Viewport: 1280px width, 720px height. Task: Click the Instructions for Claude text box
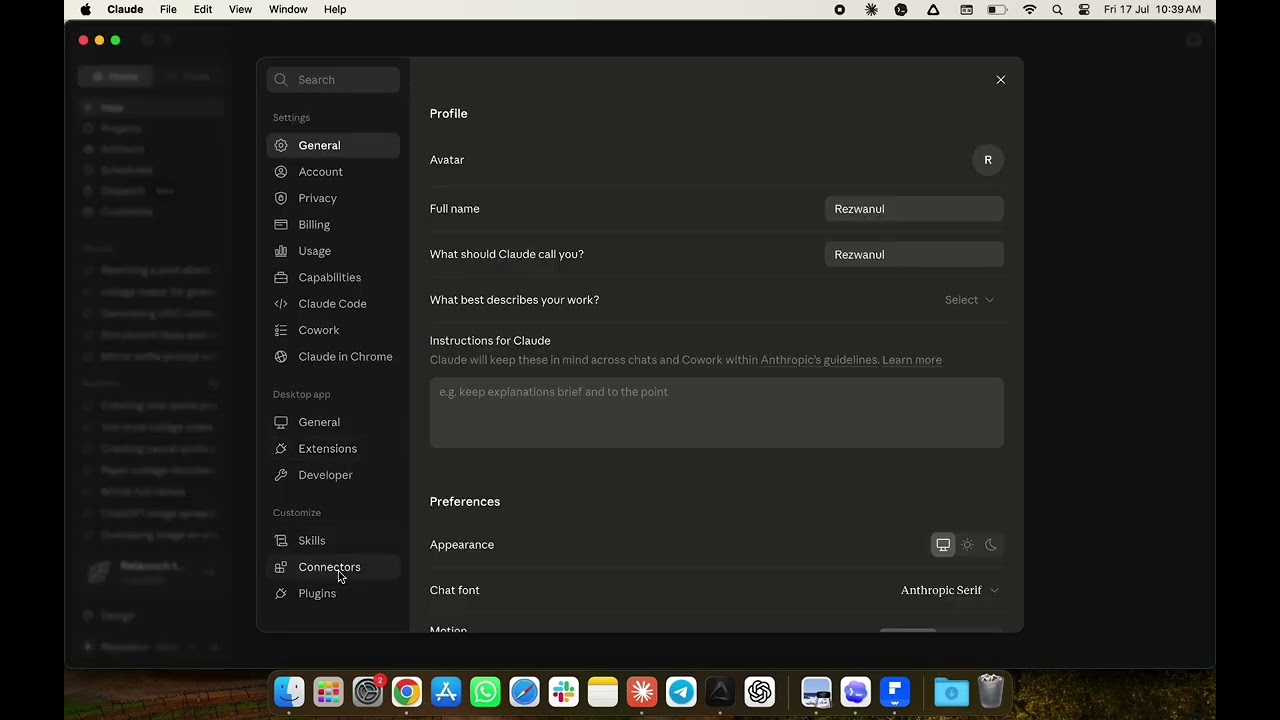[716, 412]
